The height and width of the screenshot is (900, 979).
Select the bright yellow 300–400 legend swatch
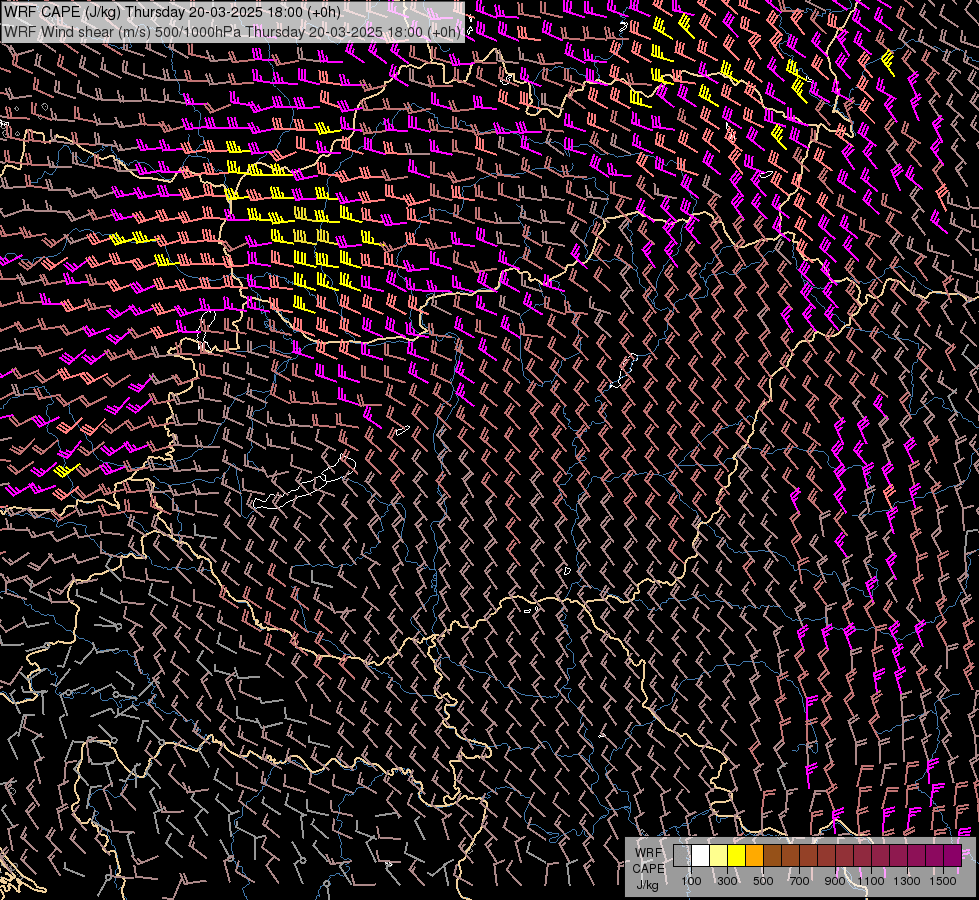pos(737,855)
